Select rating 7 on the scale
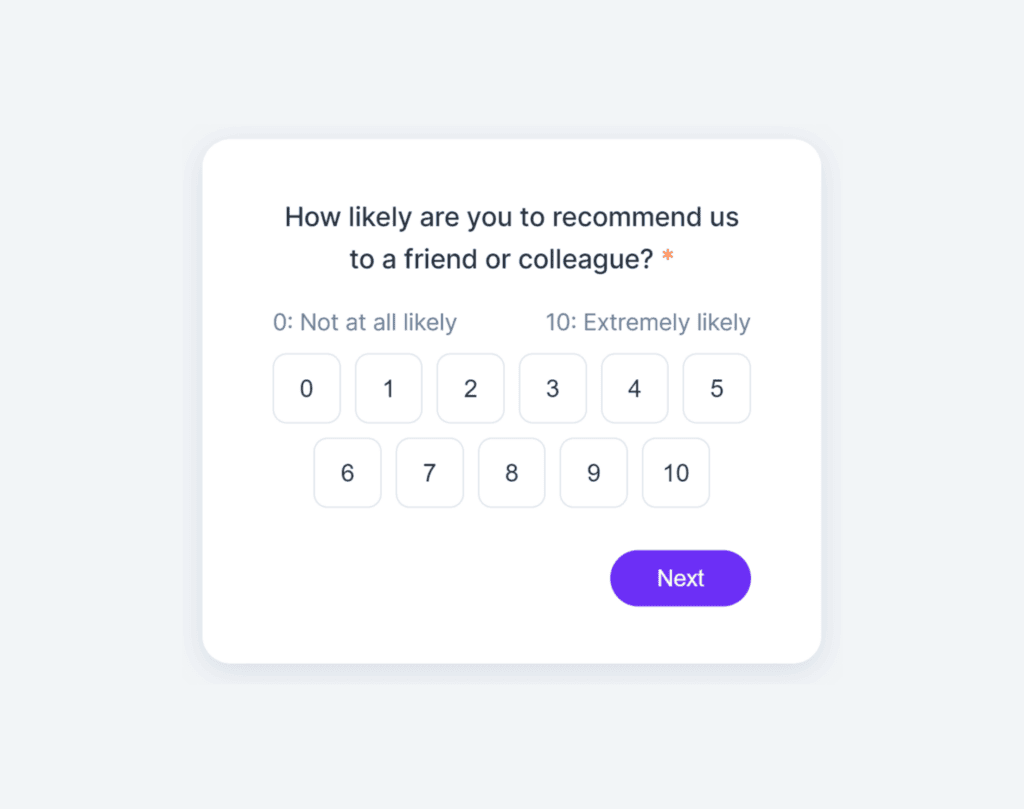 click(429, 472)
